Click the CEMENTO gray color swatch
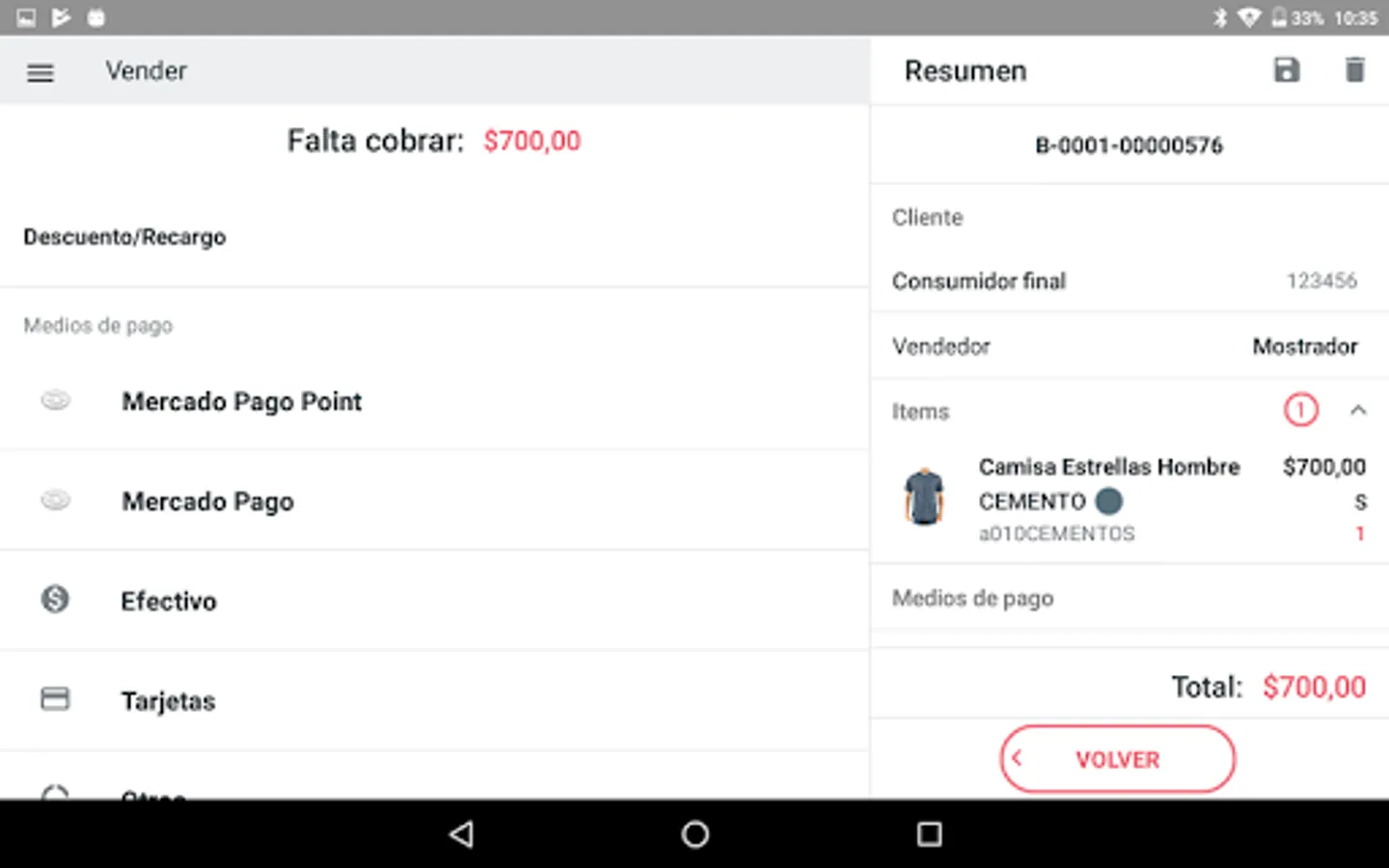 point(1109,502)
